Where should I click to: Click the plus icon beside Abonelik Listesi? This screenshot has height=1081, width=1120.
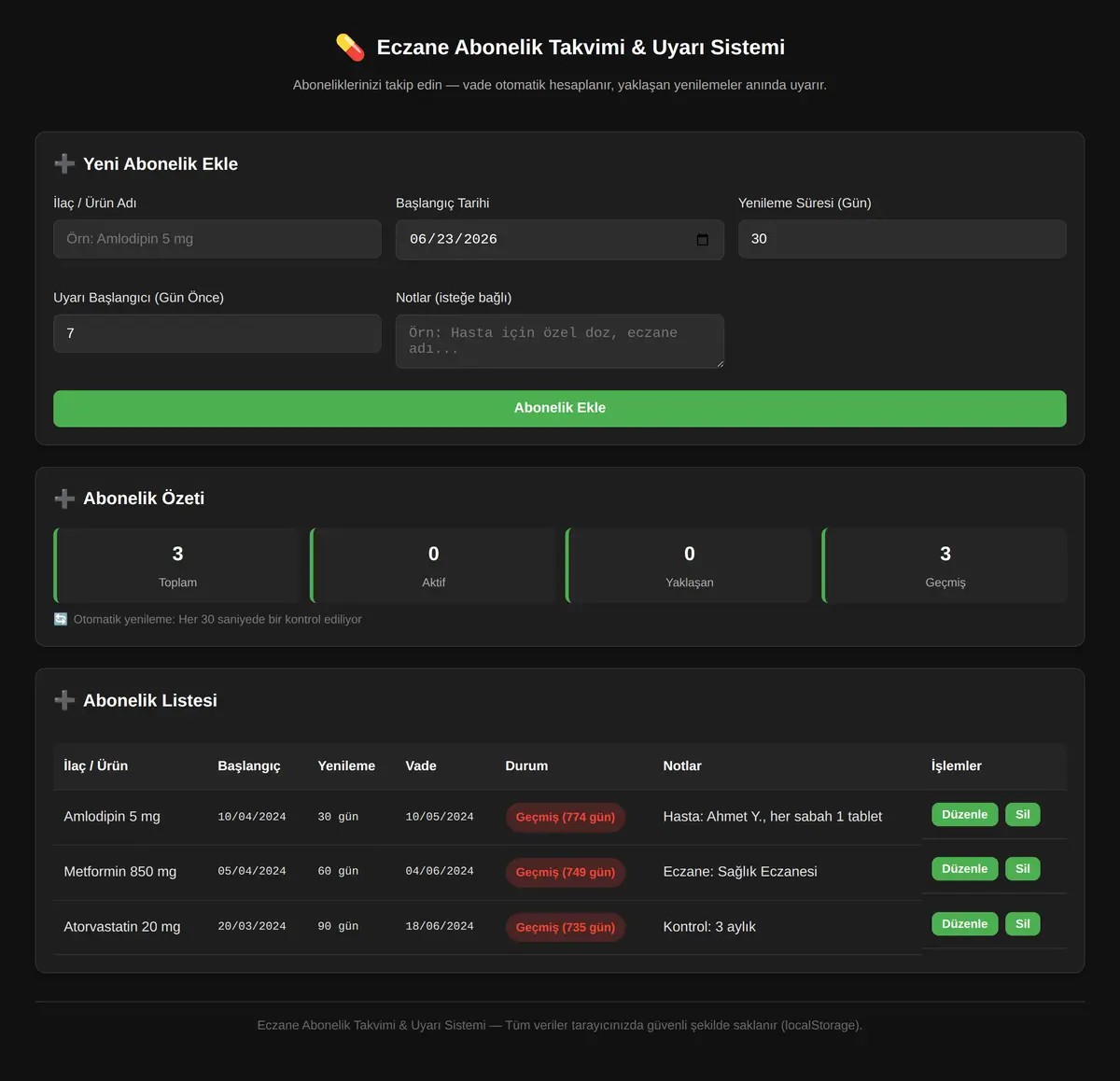click(x=64, y=700)
